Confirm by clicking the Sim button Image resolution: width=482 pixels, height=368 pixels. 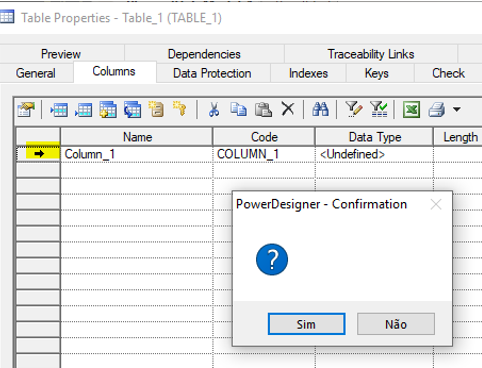(306, 324)
